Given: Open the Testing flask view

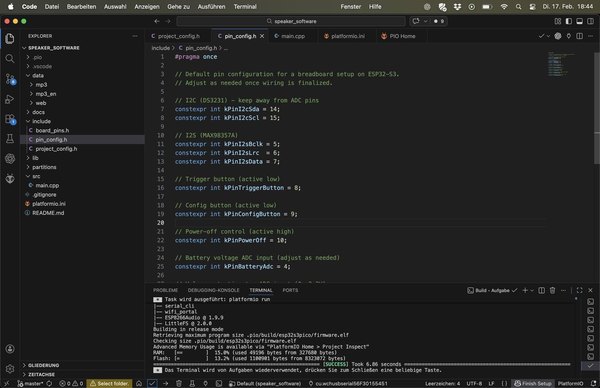Looking at the screenshot, I should (x=10, y=139).
